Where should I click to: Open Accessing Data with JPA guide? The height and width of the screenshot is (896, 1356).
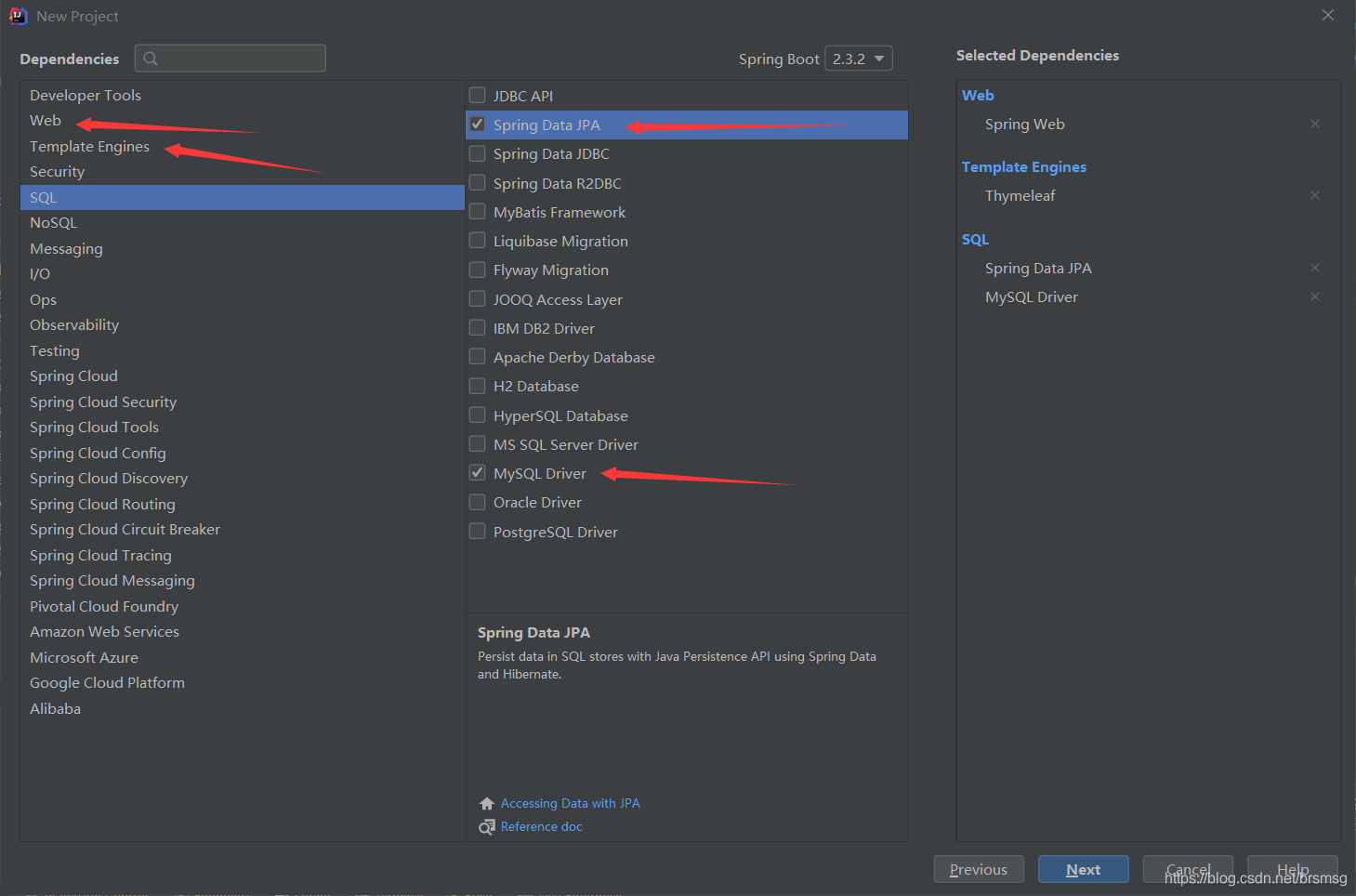570,804
